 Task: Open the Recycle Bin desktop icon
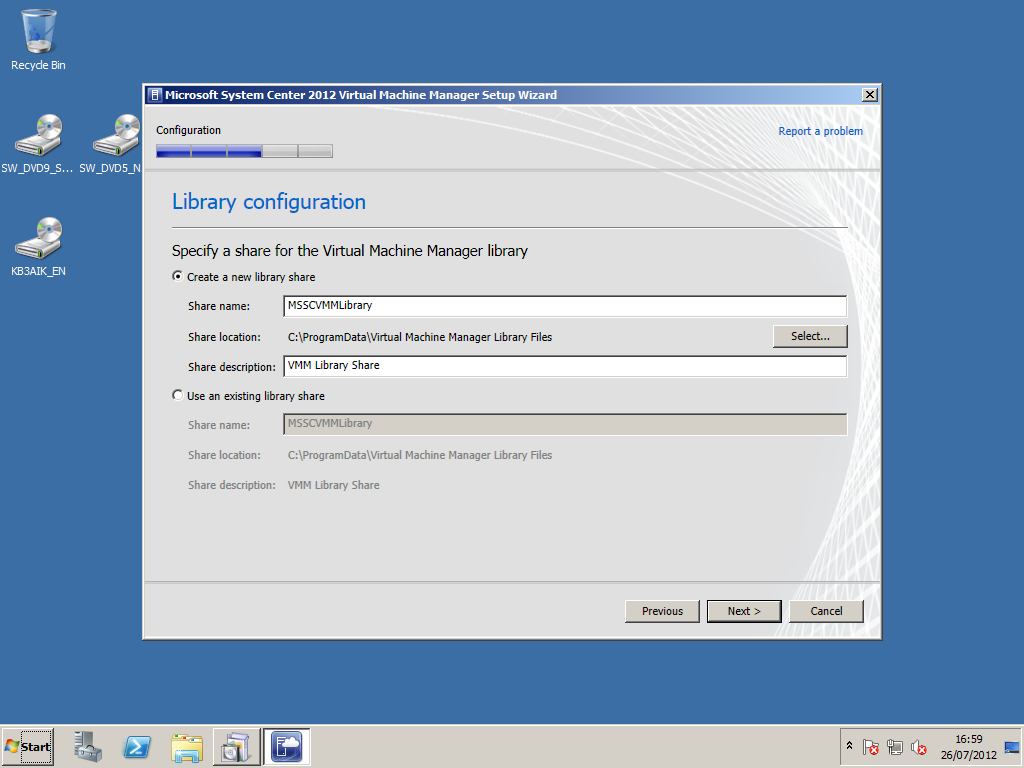pyautogui.click(x=39, y=40)
